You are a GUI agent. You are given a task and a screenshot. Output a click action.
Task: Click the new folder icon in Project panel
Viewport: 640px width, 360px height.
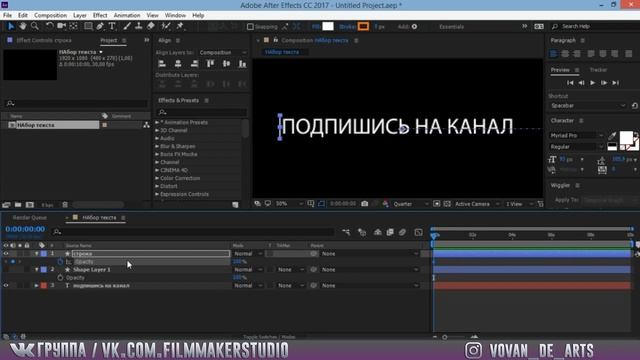[x=18, y=204]
